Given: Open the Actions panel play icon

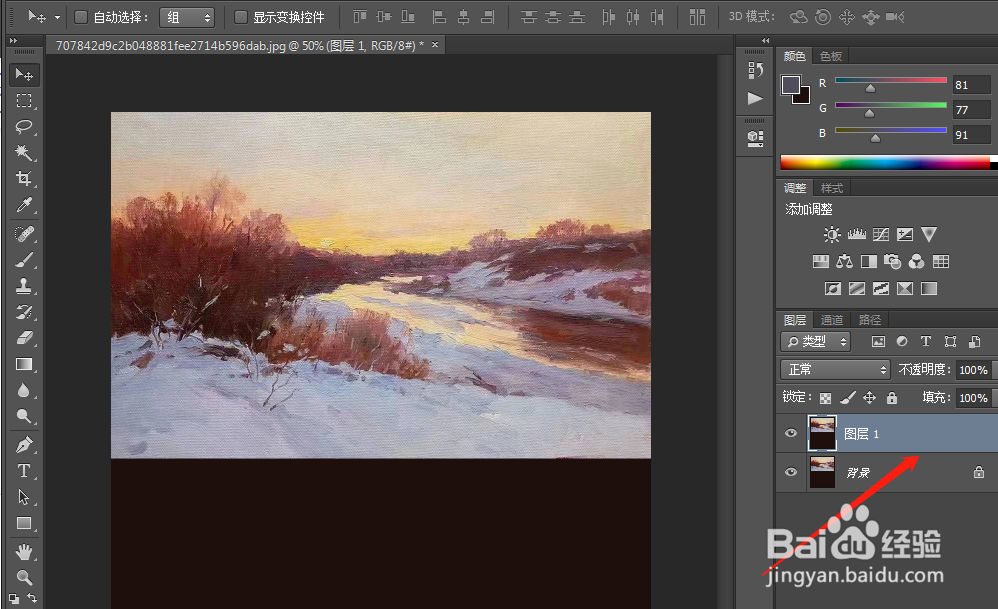Looking at the screenshot, I should (x=756, y=99).
